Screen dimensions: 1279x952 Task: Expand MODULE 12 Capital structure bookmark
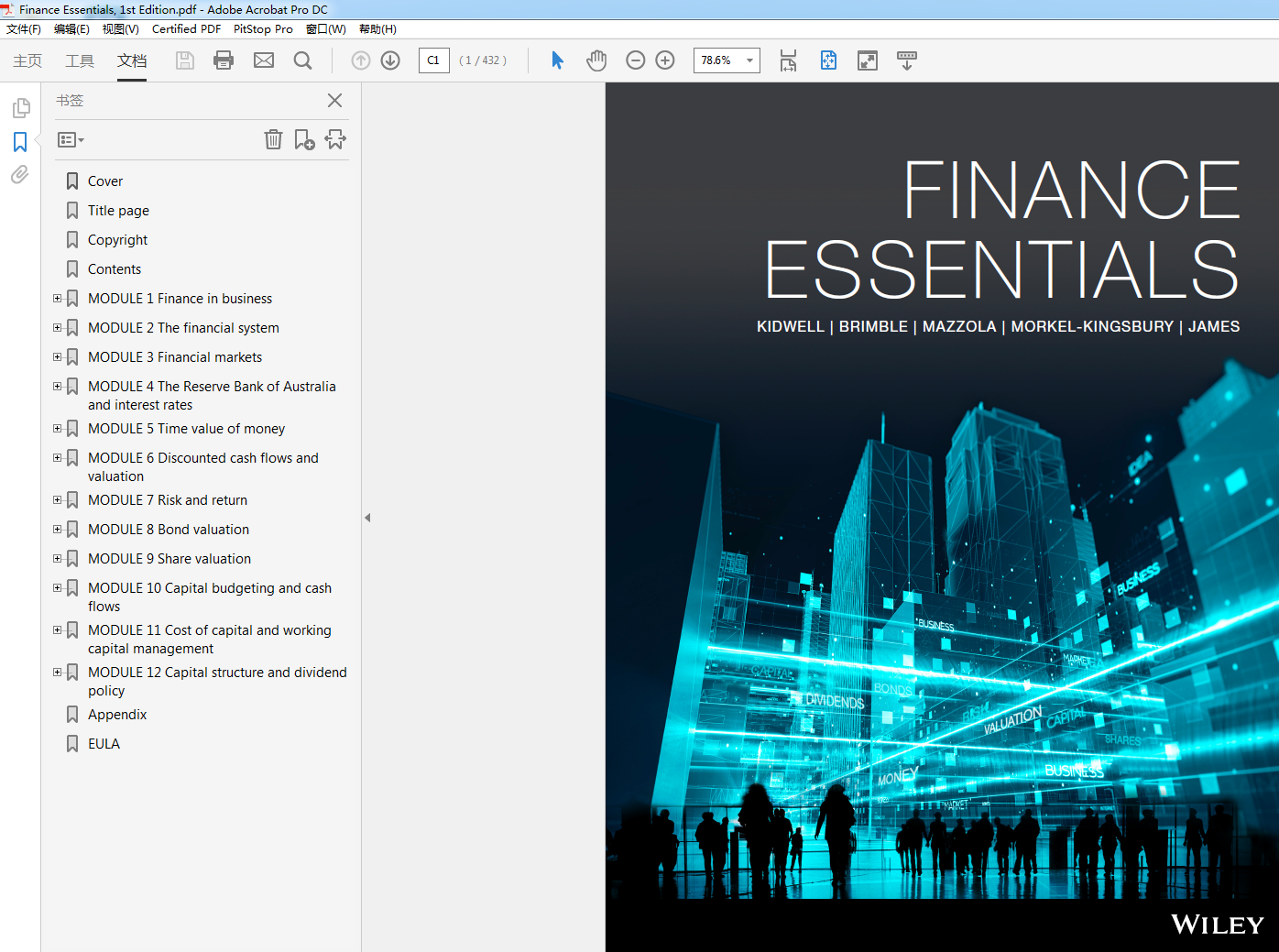click(58, 673)
